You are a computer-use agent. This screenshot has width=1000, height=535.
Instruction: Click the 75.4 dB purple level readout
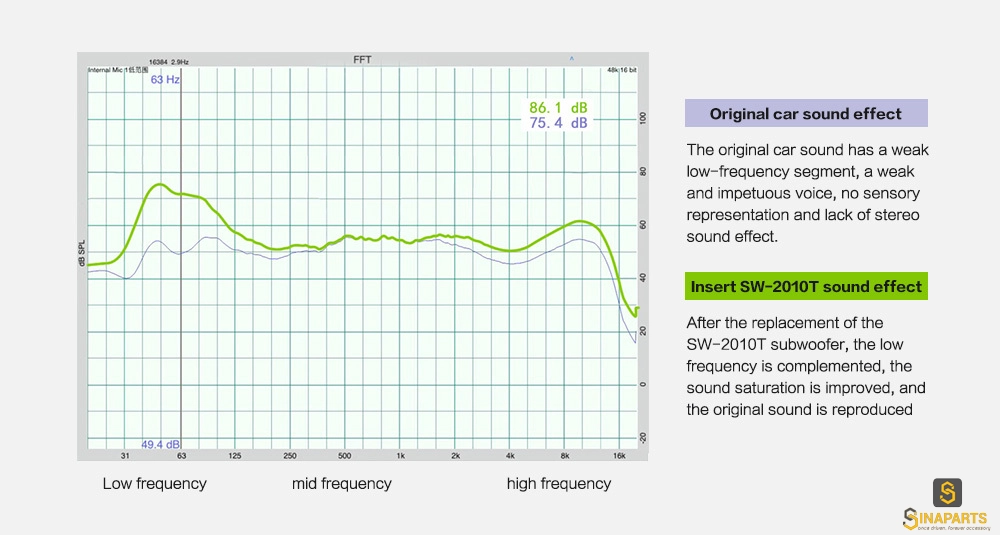coord(558,123)
